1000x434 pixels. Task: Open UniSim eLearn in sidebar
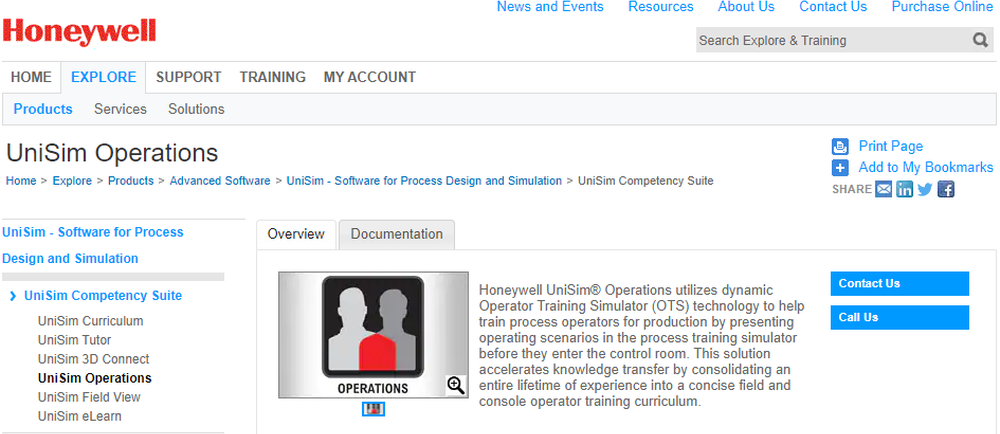80,416
